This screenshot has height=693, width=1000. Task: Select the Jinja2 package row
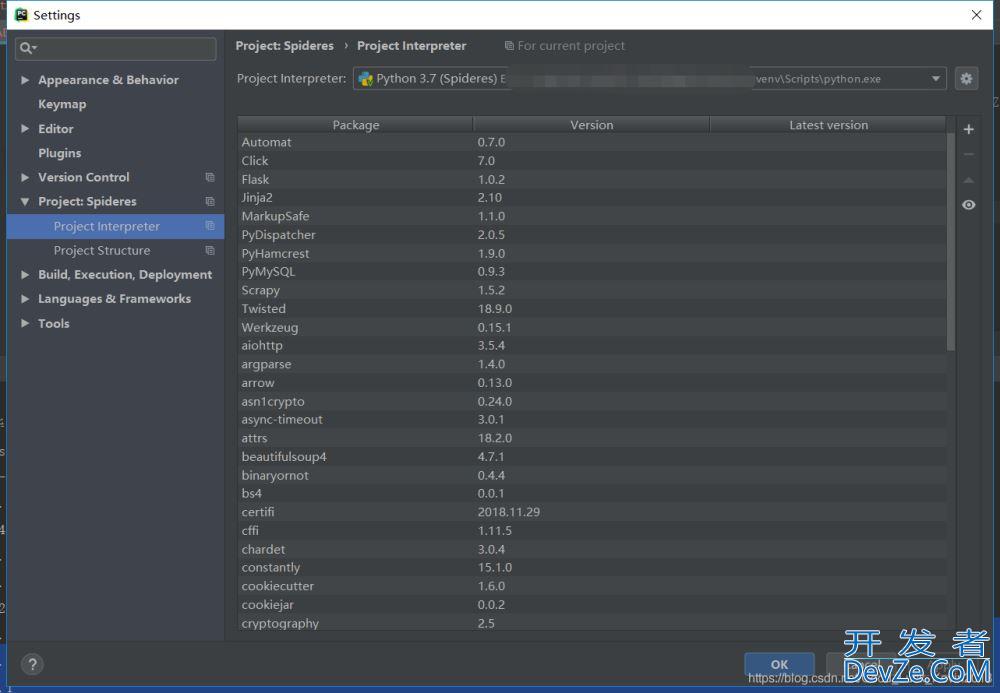coord(592,198)
